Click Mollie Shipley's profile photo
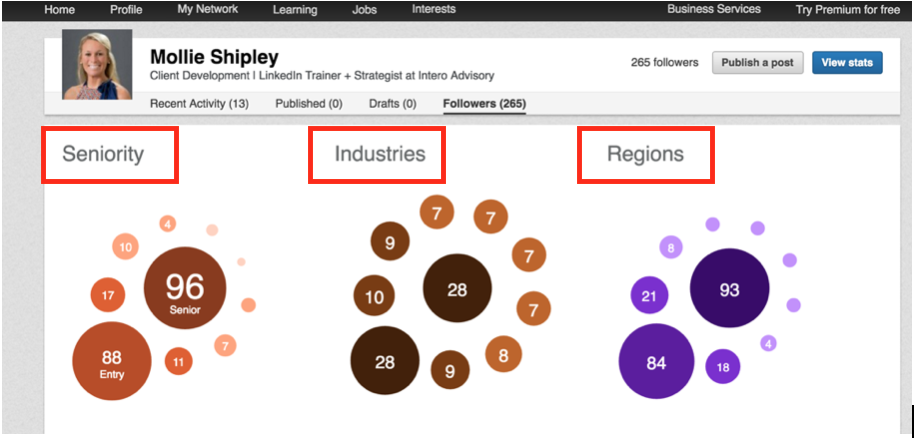The image size is (914, 438). coord(97,65)
